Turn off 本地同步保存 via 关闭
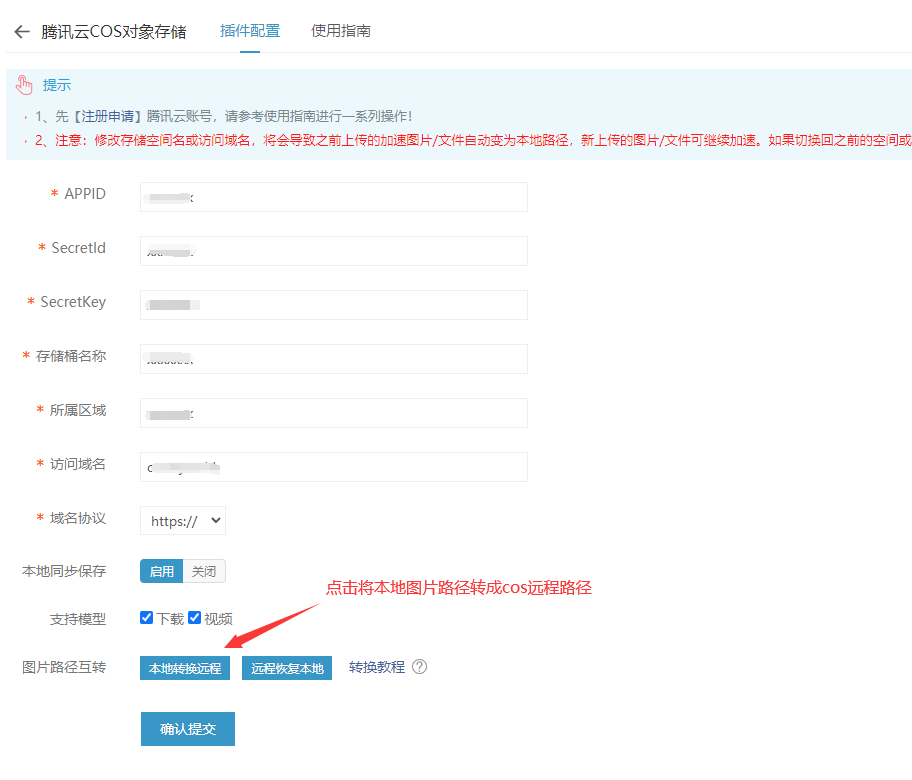The width and height of the screenshot is (912, 780). pyautogui.click(x=204, y=571)
